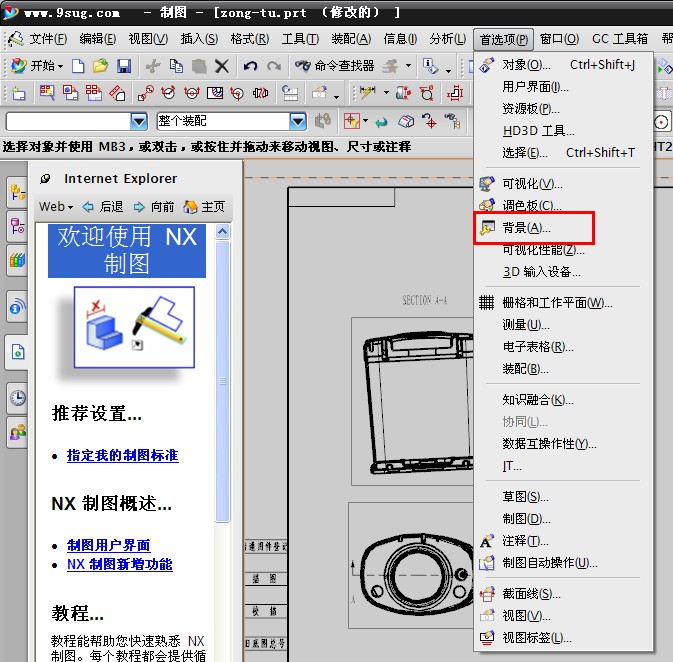Open the HD3D tools sidebar icon
Screen dimensions: 673x662
[18, 307]
